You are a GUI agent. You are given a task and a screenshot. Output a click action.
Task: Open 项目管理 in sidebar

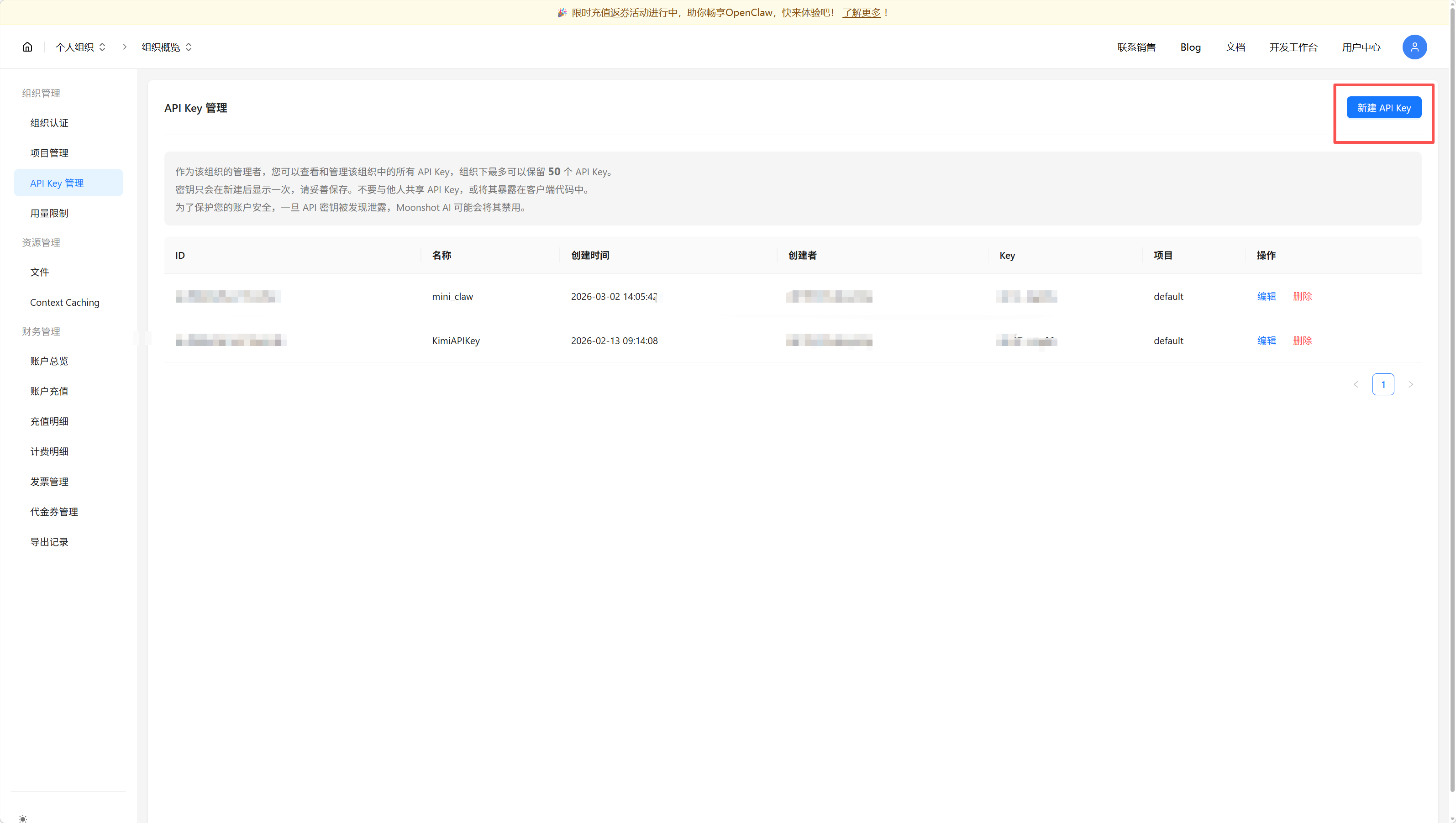pyautogui.click(x=49, y=153)
